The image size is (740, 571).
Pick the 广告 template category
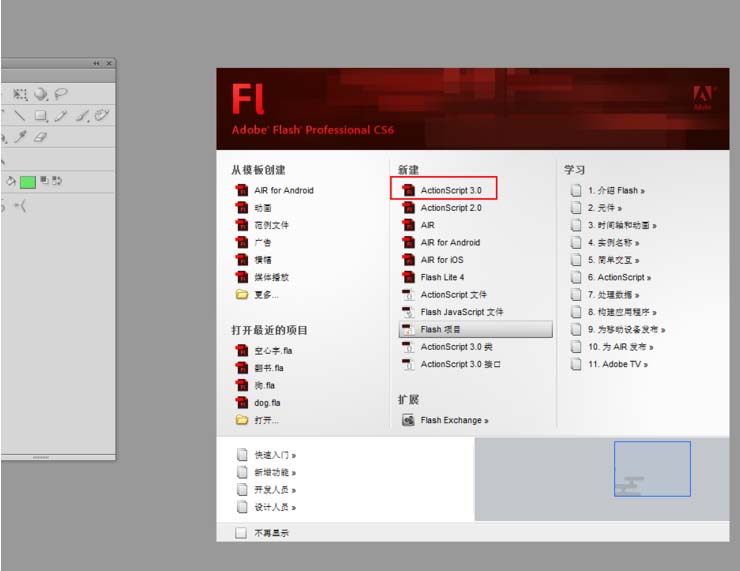[253, 243]
